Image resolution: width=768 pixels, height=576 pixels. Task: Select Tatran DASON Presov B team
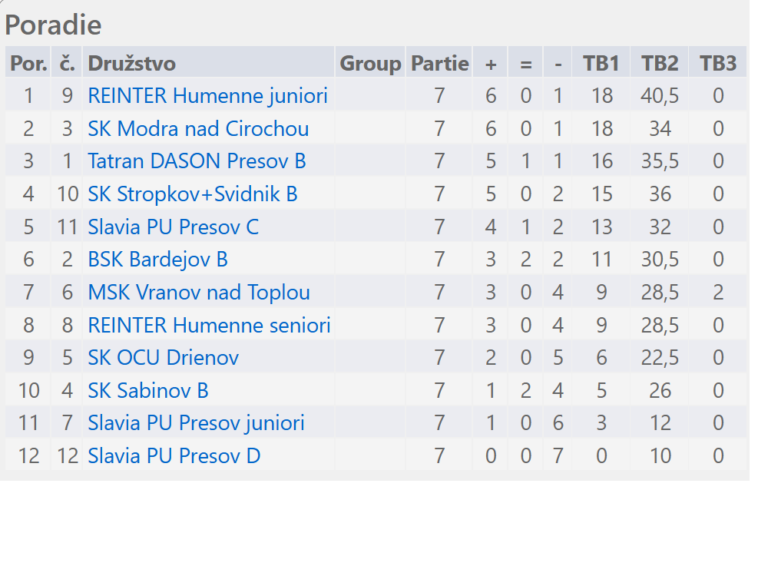click(197, 161)
